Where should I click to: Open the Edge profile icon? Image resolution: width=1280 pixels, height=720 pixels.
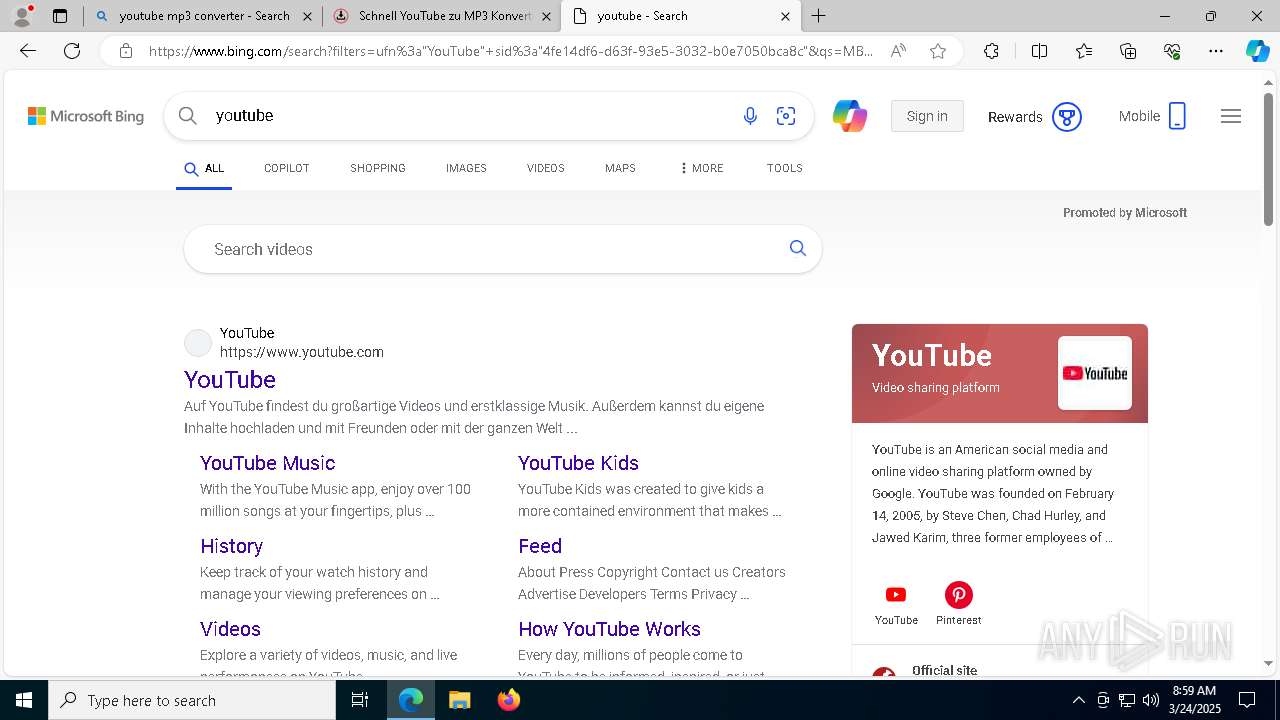pos(22,15)
